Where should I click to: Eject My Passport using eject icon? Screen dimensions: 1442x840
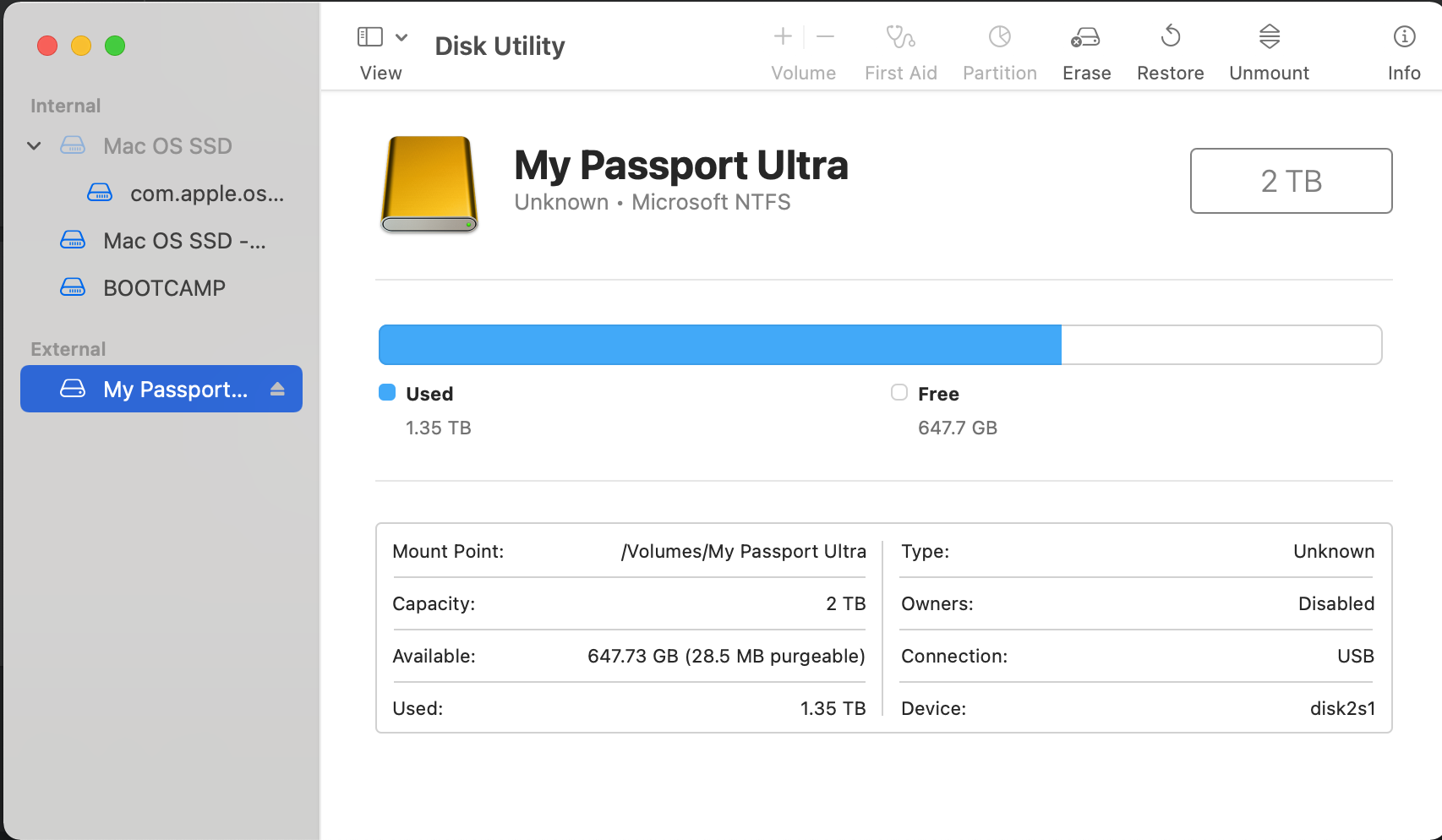[x=277, y=389]
